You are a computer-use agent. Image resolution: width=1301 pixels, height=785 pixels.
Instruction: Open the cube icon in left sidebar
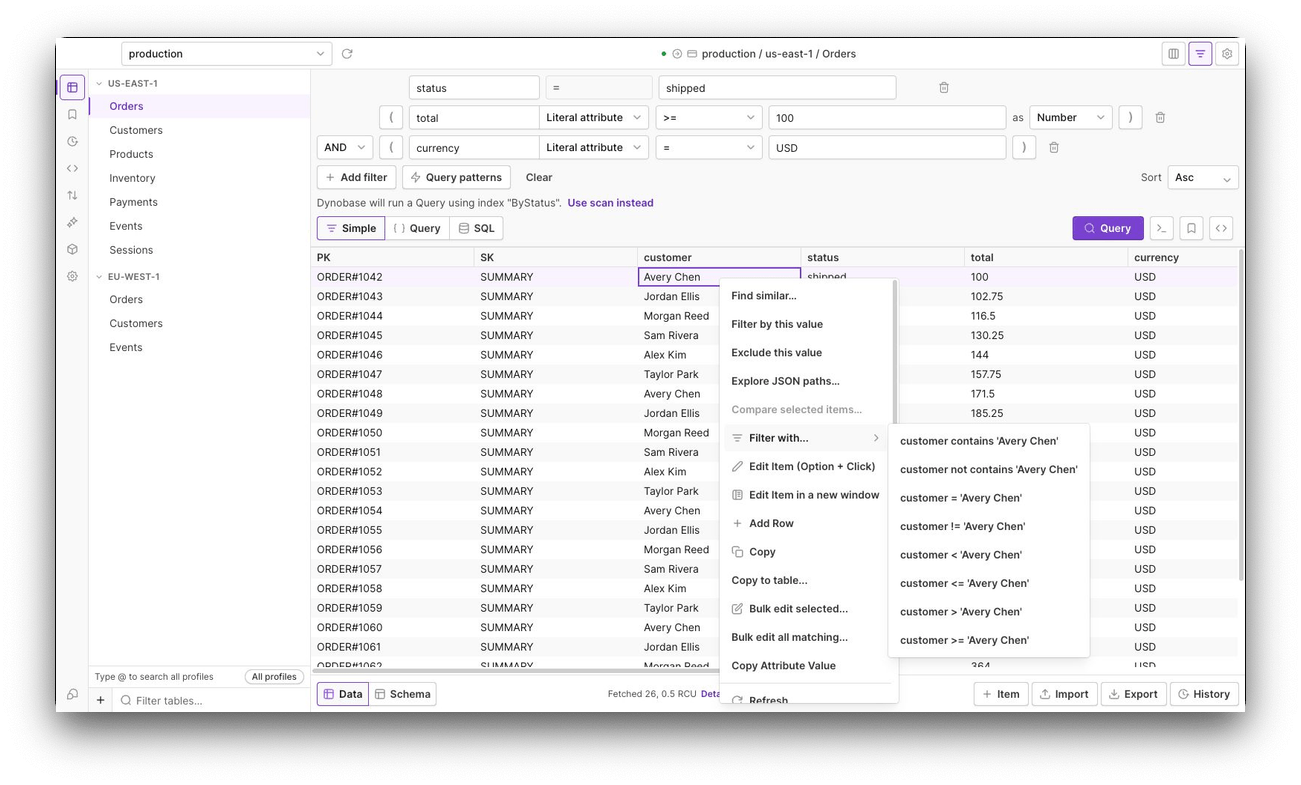pyautogui.click(x=72, y=249)
